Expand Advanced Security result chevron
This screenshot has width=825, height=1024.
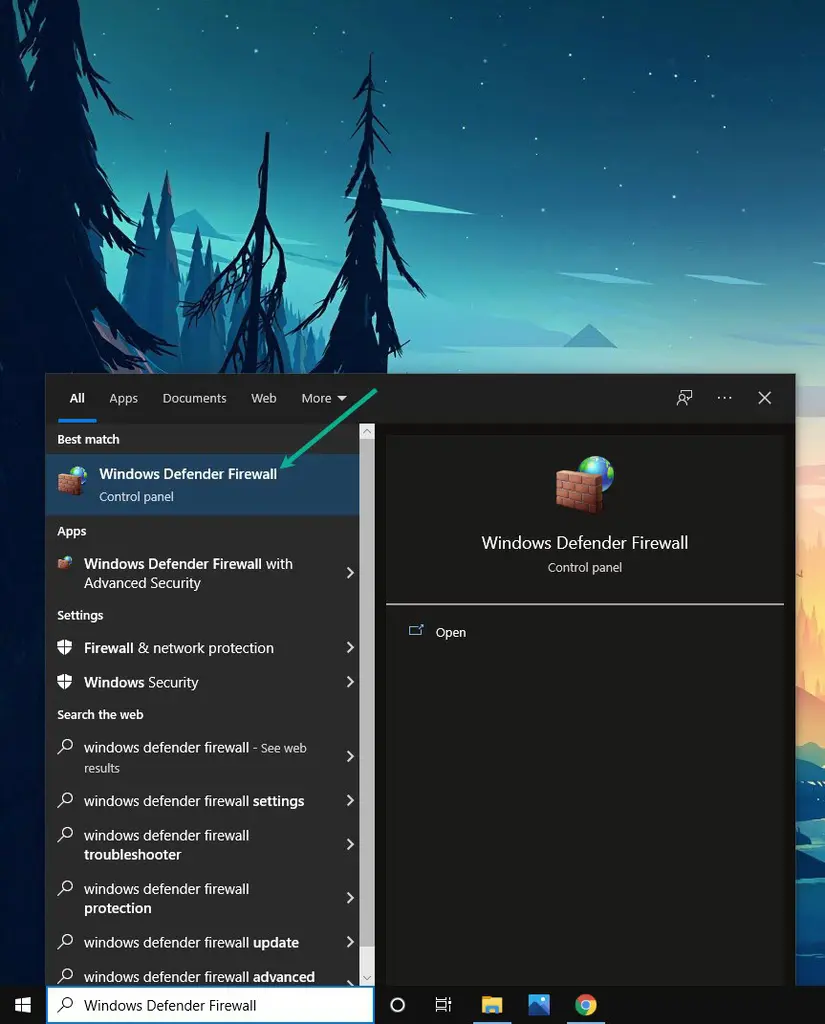click(x=350, y=573)
